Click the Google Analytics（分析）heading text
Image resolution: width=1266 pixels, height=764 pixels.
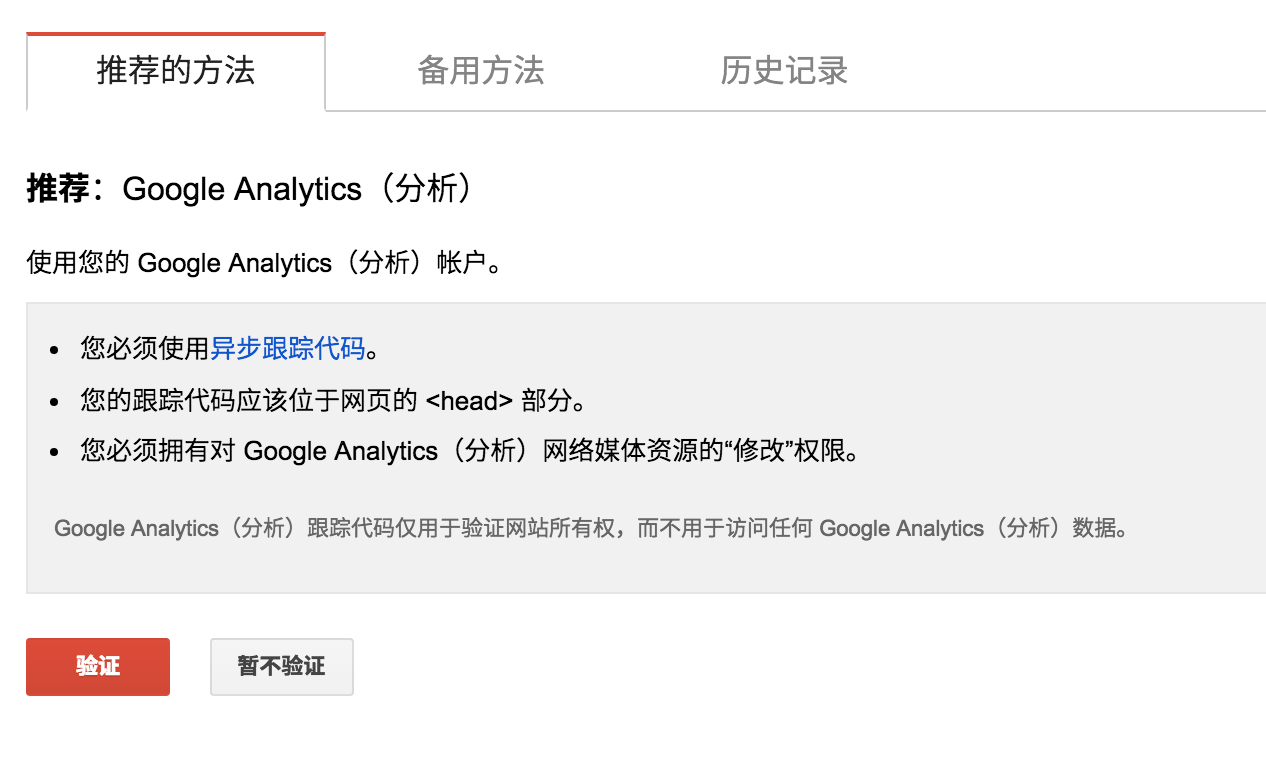[297, 189]
